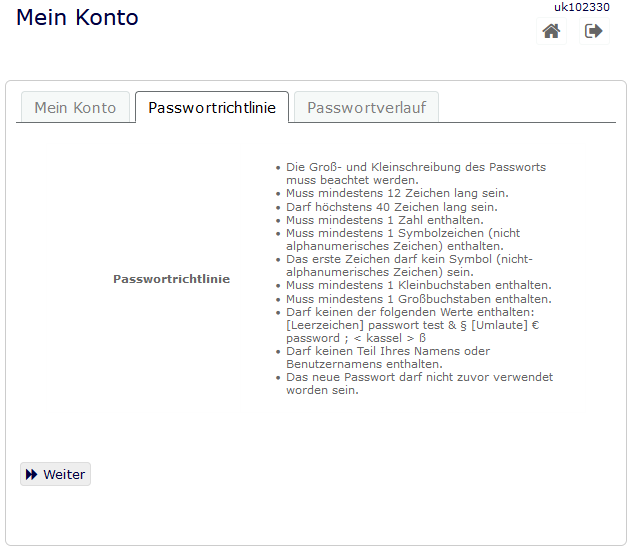Go to the home page icon
631x550 pixels.
(551, 31)
